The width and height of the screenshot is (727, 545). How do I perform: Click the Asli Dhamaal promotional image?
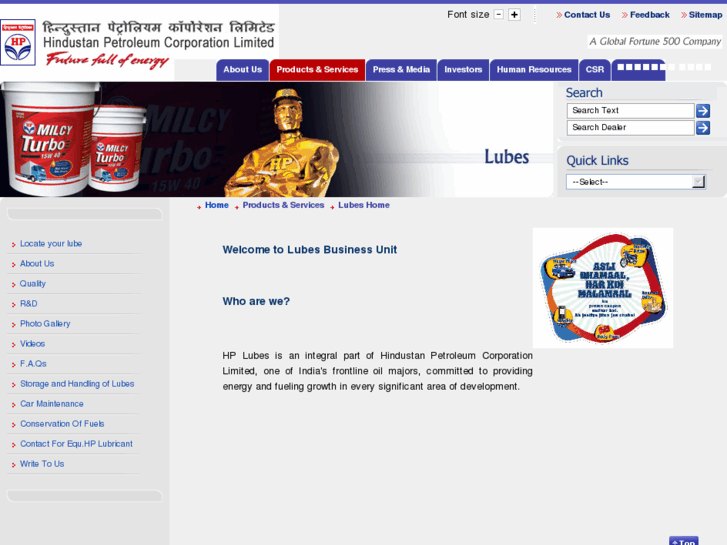pyautogui.click(x=603, y=288)
